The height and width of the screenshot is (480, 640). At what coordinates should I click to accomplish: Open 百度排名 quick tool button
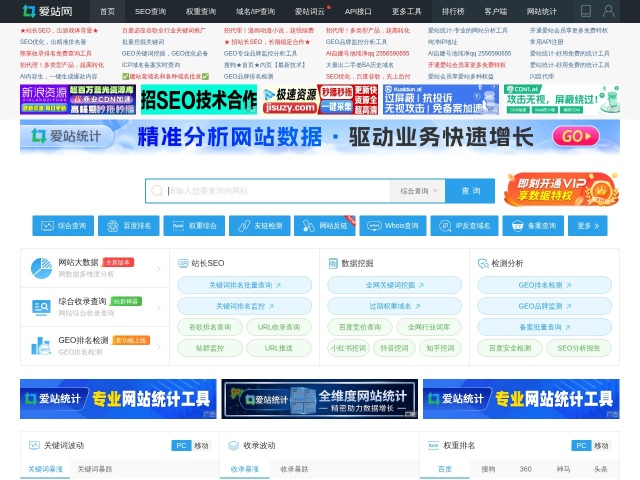coord(129,226)
